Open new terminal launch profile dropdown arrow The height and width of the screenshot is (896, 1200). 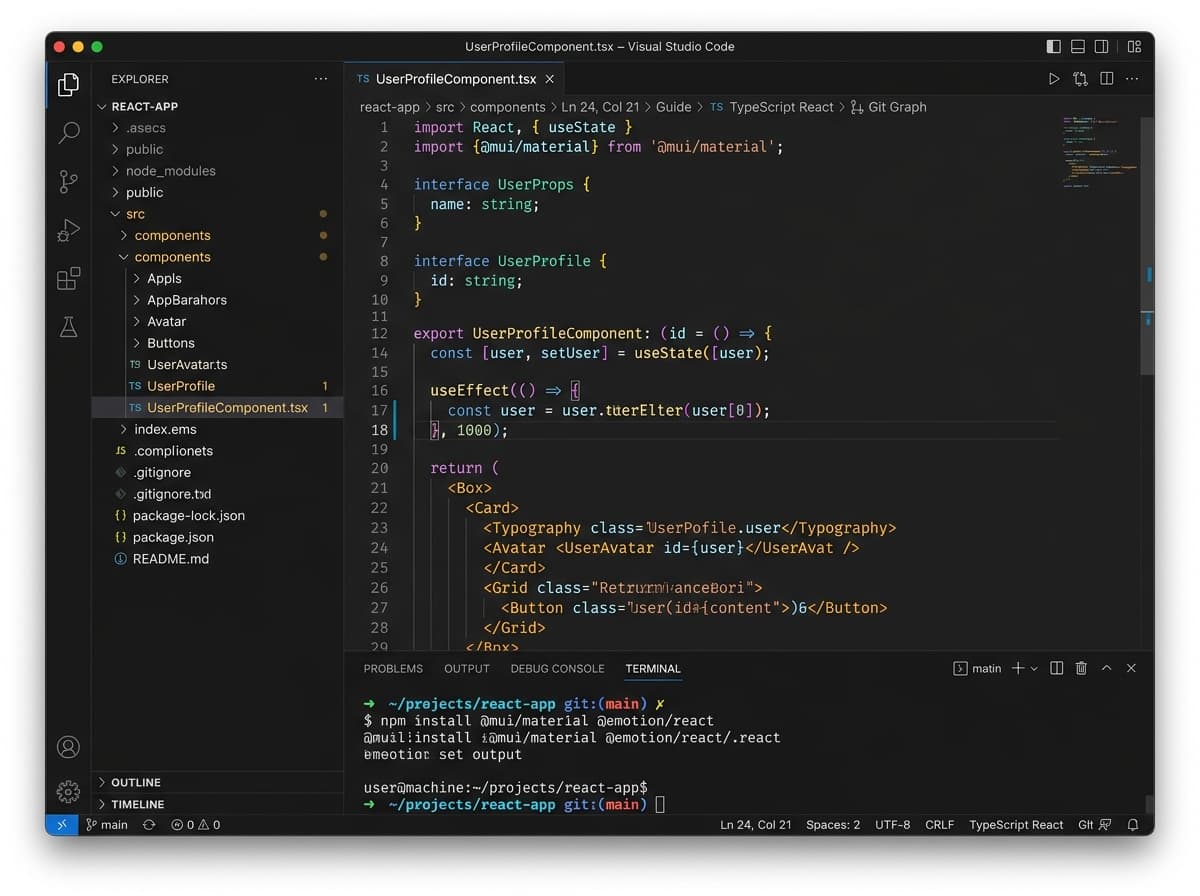pyautogui.click(x=1034, y=668)
